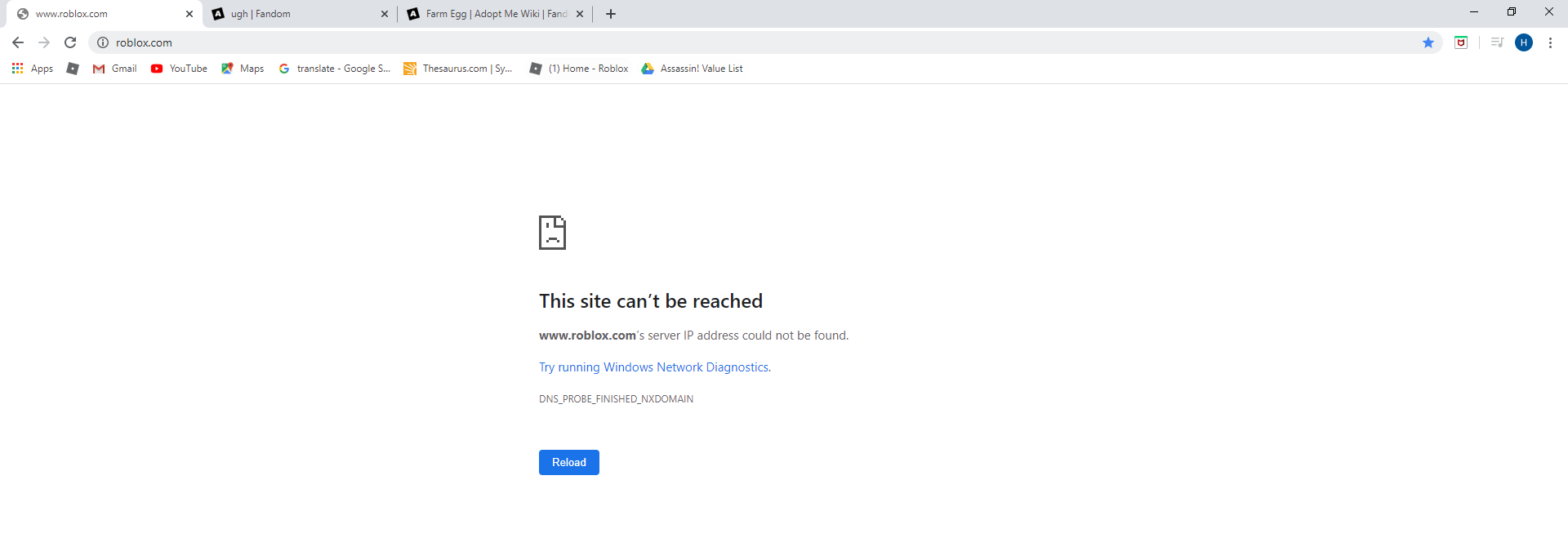Open a new tab with plus button
This screenshot has width=1568, height=560.
click(x=611, y=14)
